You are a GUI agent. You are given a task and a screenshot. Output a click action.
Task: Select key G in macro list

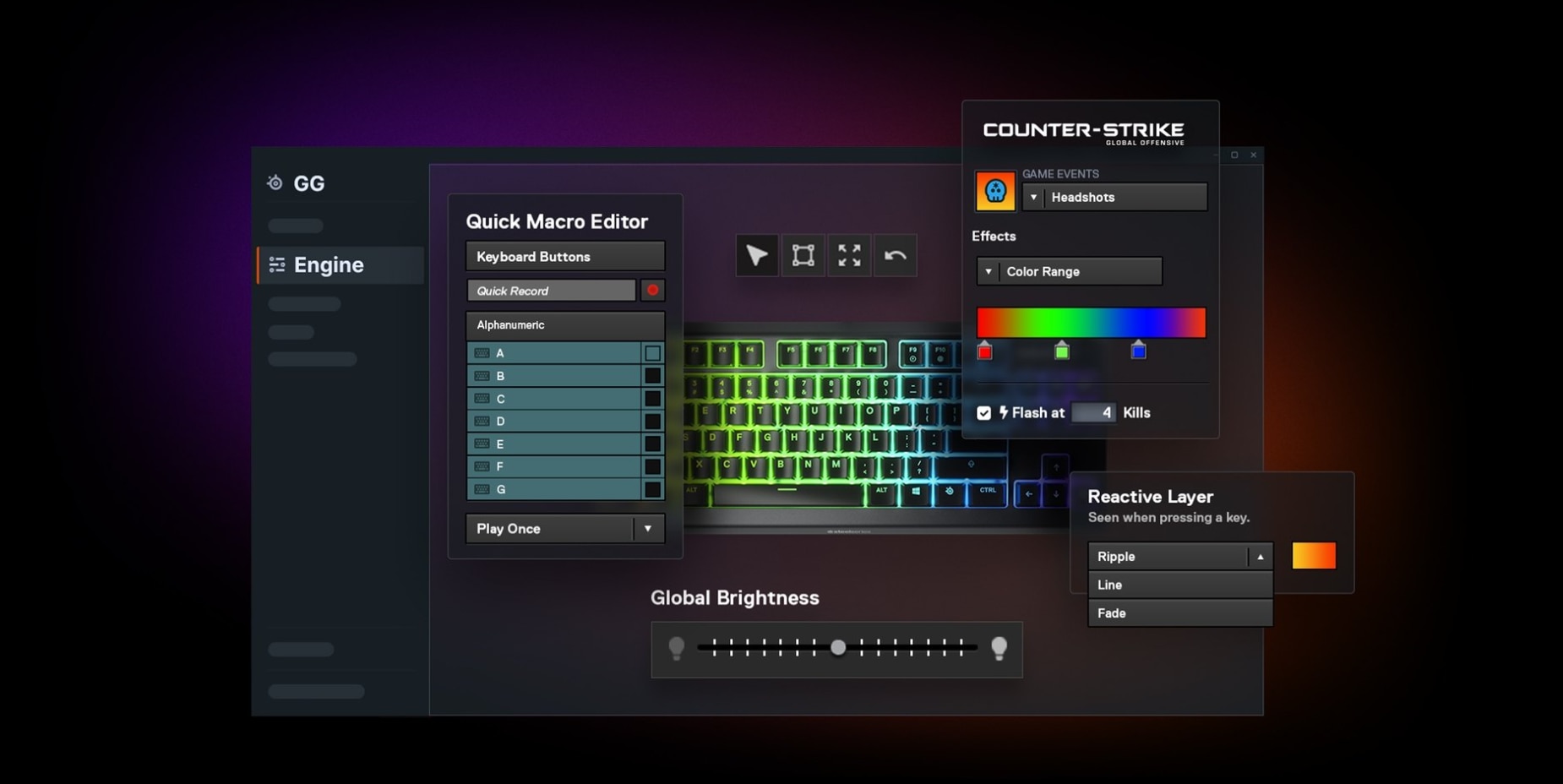pyautogui.click(x=554, y=489)
